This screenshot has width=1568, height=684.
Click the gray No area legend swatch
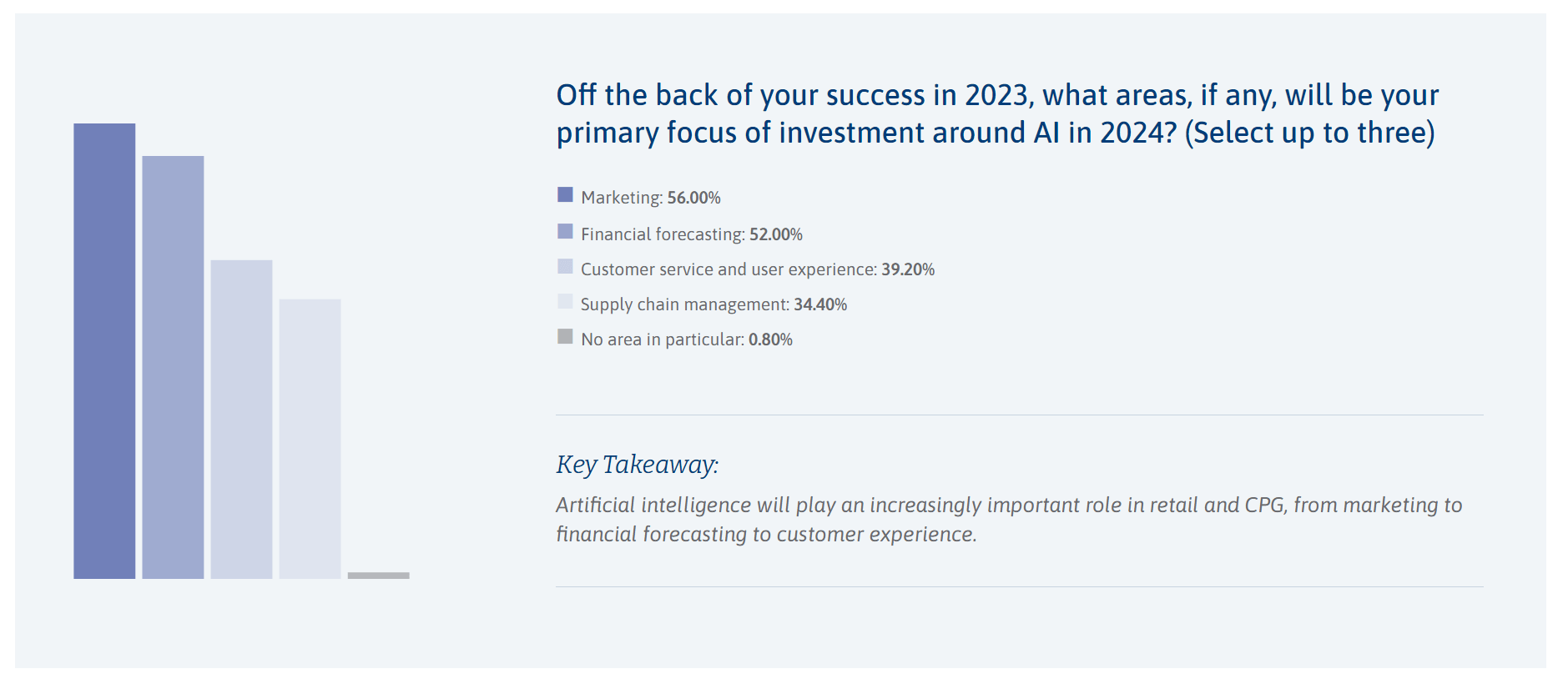pos(565,336)
